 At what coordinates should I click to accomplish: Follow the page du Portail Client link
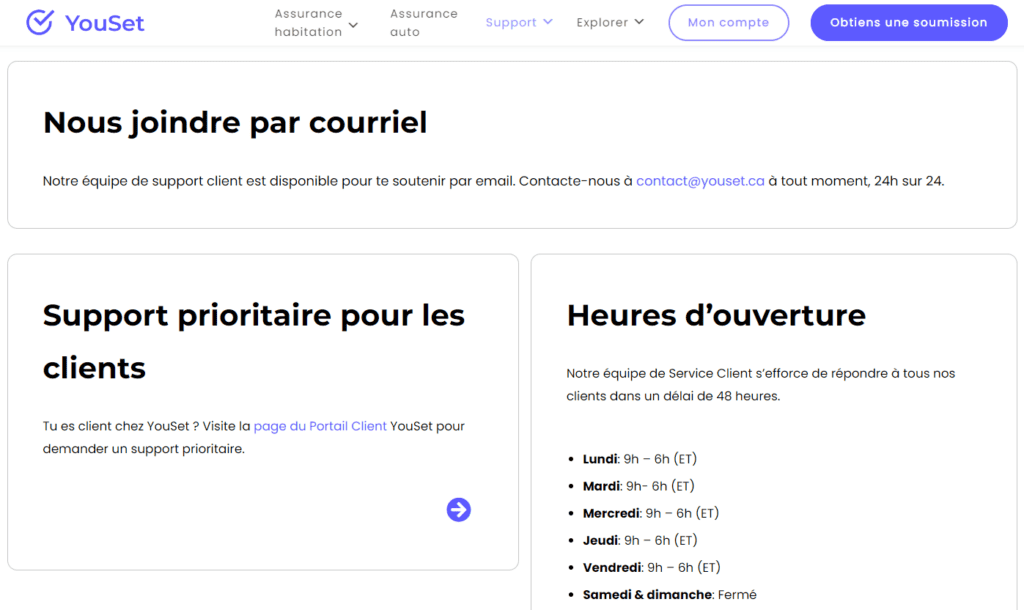click(320, 426)
